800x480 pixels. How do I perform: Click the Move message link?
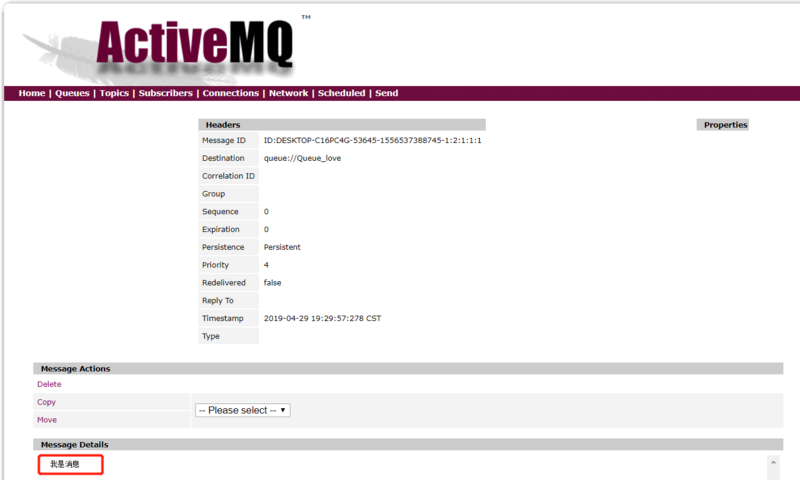tap(46, 420)
